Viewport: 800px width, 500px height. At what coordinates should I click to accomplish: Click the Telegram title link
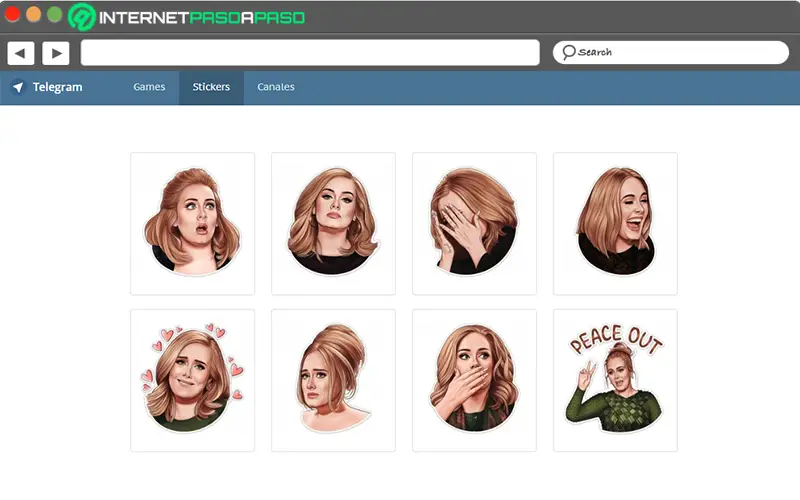58,87
